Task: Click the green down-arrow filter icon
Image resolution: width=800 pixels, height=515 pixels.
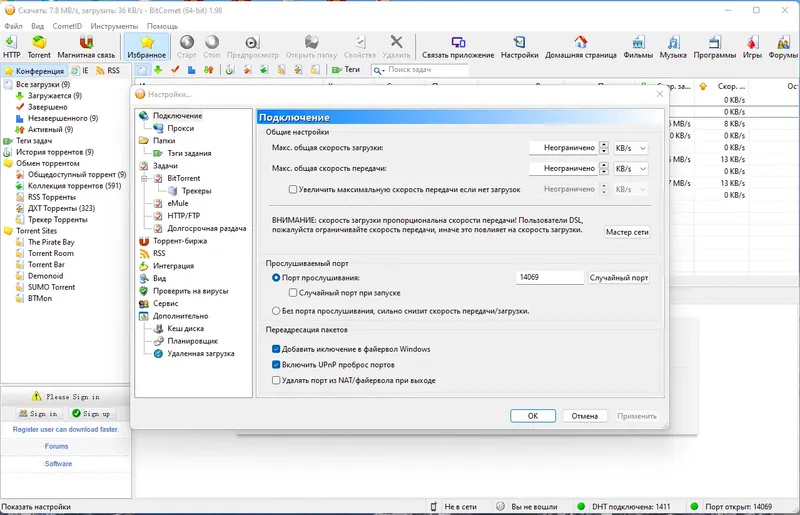Action: [x=158, y=70]
